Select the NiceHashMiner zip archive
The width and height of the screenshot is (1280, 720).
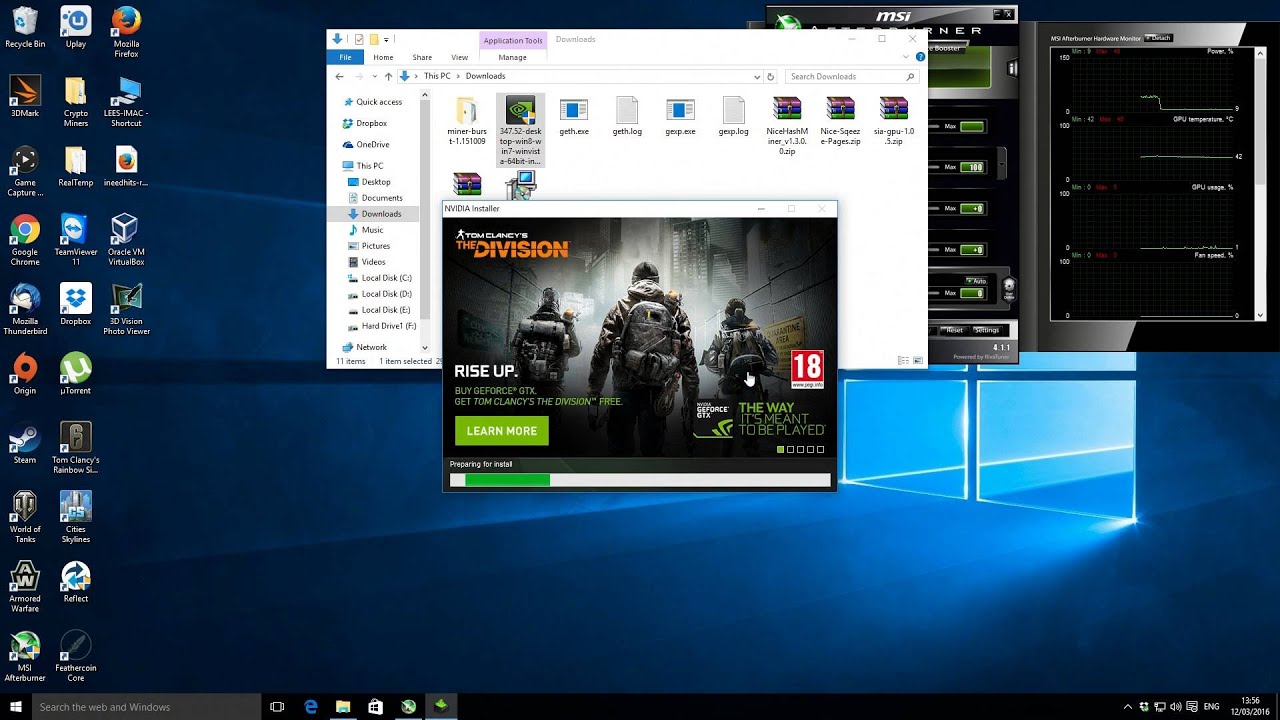[x=787, y=126]
